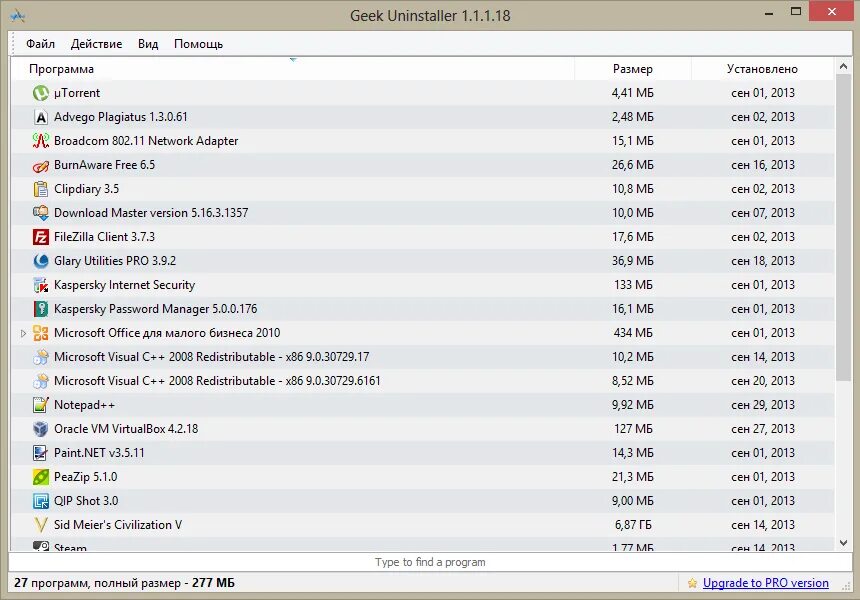The width and height of the screenshot is (860, 600).
Task: Select BurnAware Free 6.5 entry
Action: click(104, 165)
